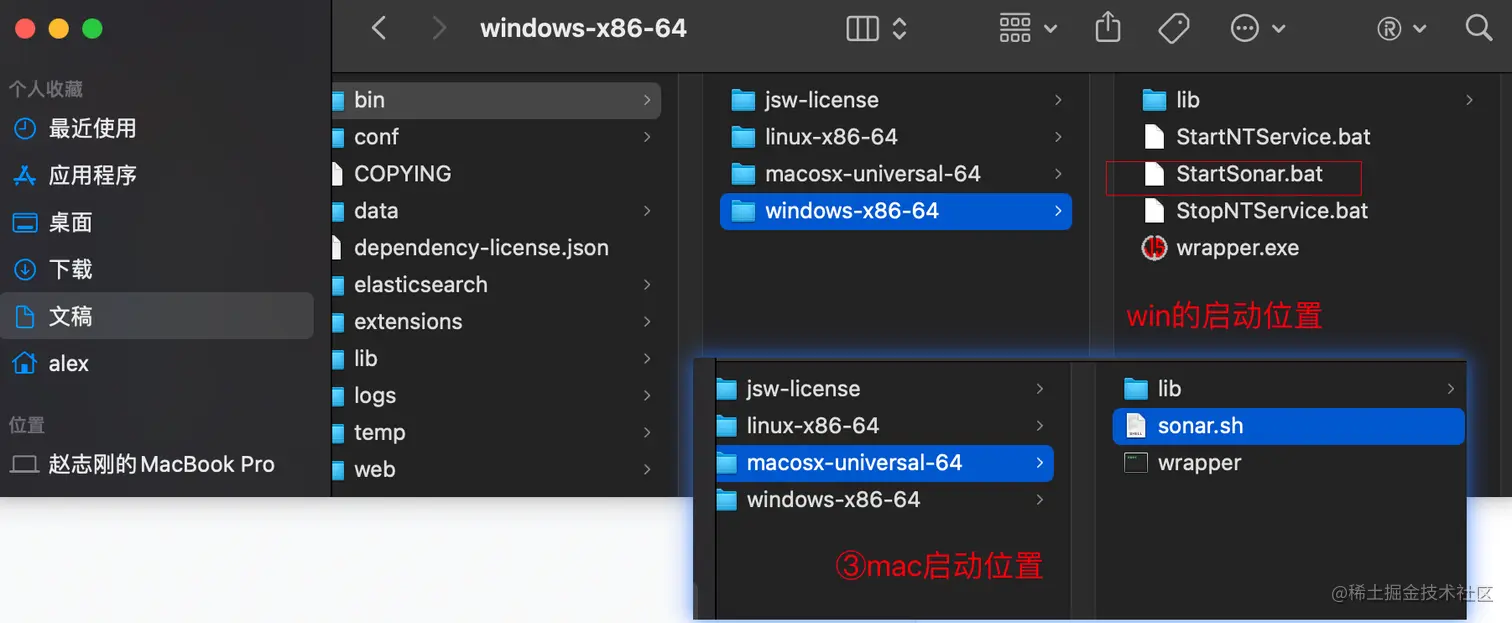The width and height of the screenshot is (1512, 623).
Task: Select the data folder
Action: pyautogui.click(x=496, y=211)
